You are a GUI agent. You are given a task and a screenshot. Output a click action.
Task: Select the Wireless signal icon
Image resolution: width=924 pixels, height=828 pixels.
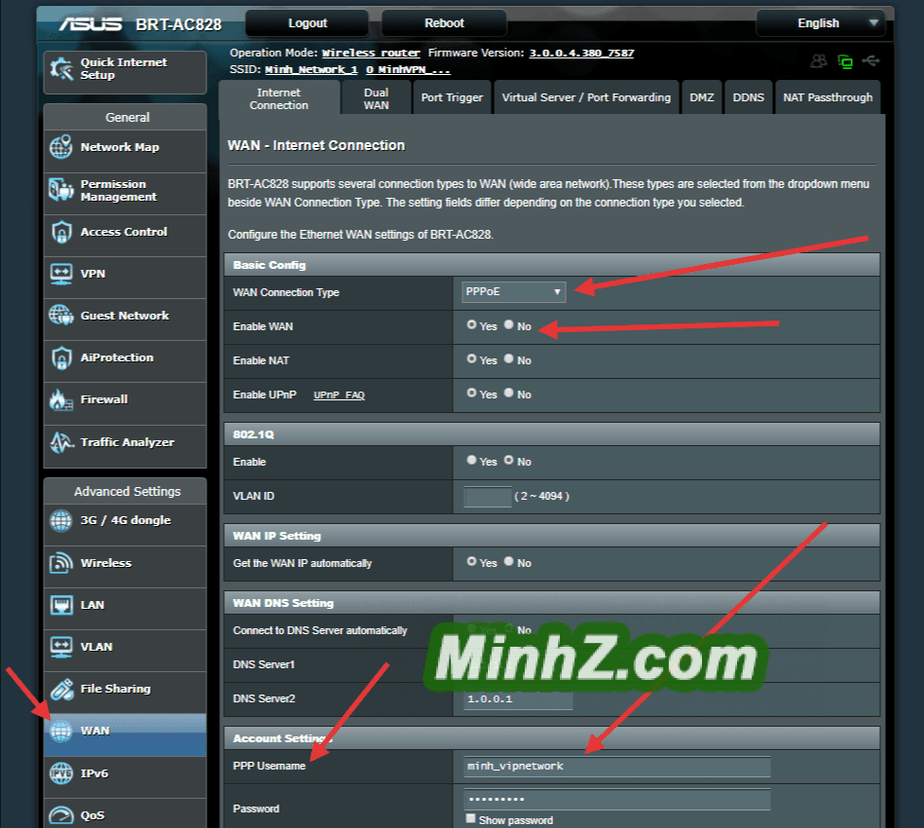coord(61,563)
